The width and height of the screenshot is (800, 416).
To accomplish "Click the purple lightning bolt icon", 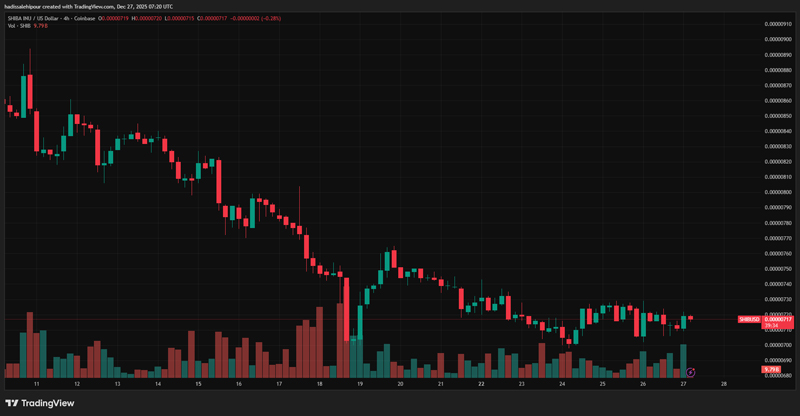I will pos(691,373).
